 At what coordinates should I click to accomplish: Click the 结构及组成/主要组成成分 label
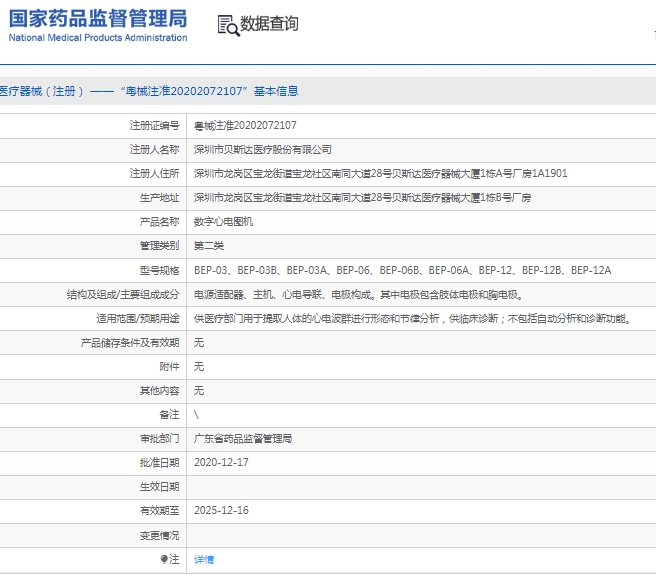[x=123, y=294]
